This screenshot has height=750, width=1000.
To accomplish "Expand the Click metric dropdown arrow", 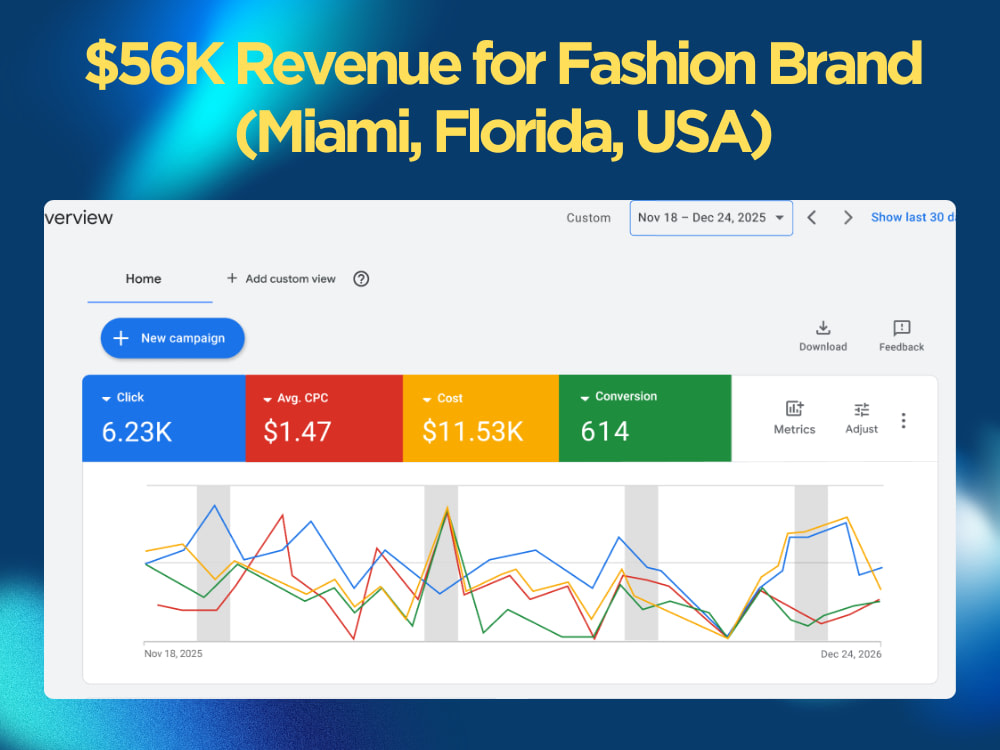I will pos(106,399).
